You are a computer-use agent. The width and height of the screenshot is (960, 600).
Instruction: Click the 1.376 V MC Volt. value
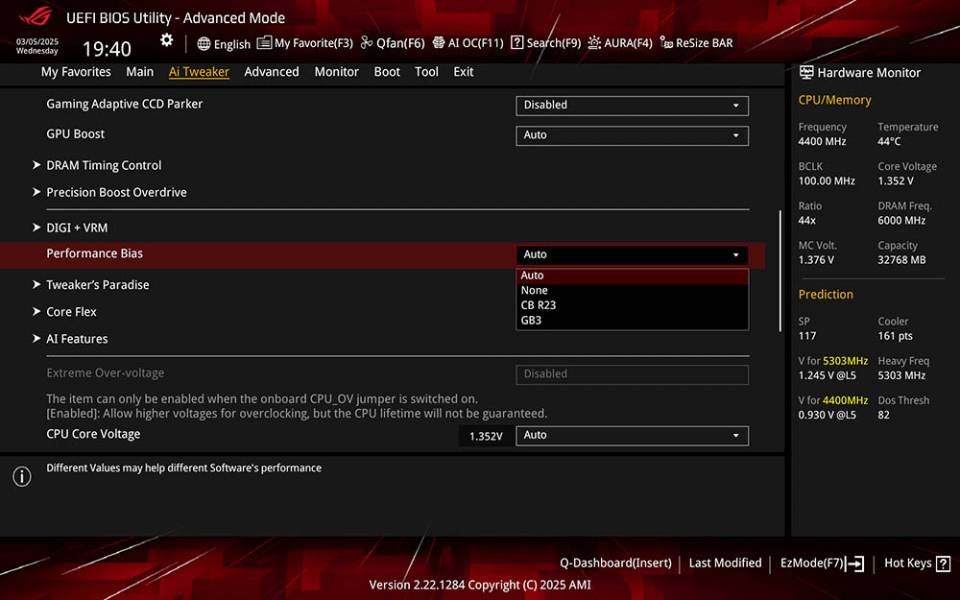[816, 260]
